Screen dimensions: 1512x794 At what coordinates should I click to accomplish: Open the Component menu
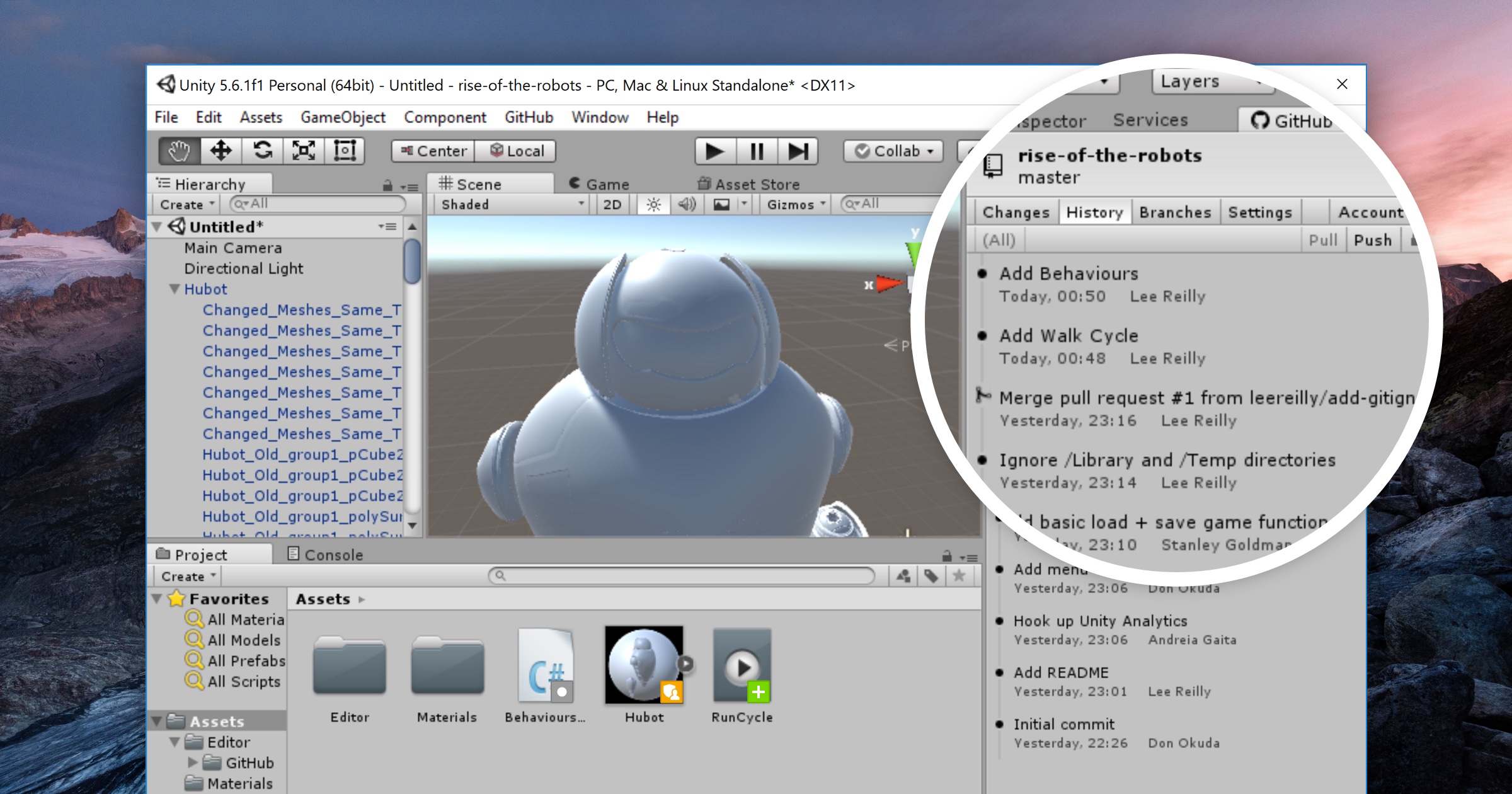pyautogui.click(x=445, y=117)
